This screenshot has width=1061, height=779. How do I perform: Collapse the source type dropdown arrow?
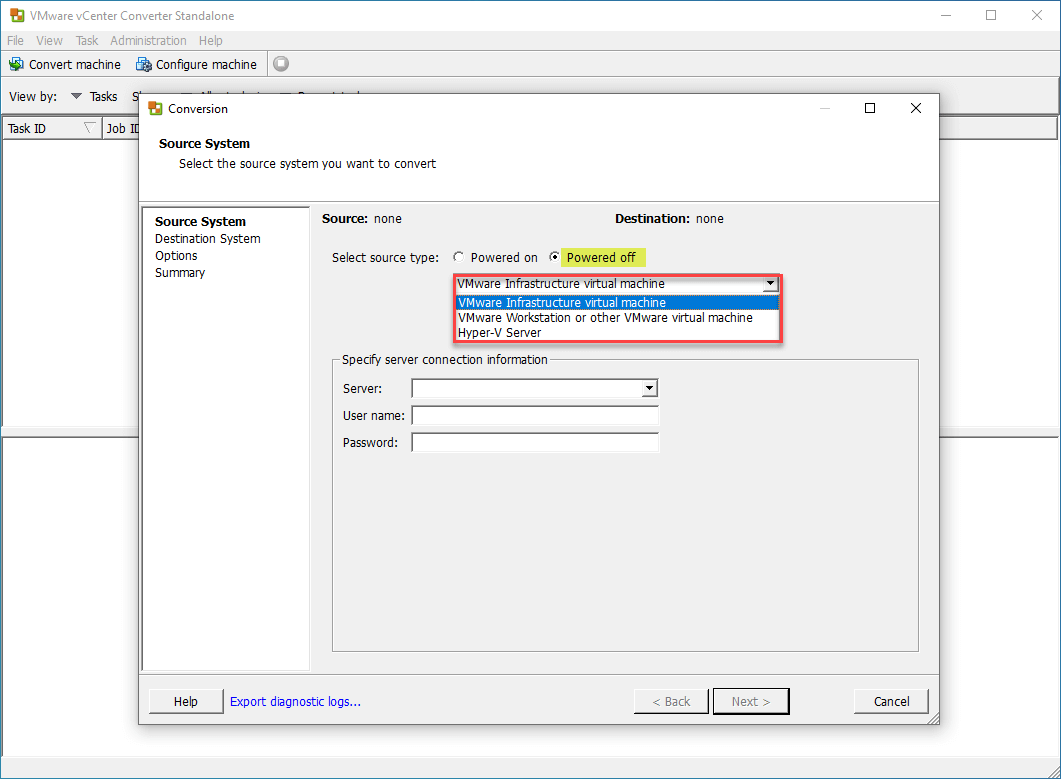[x=769, y=284]
